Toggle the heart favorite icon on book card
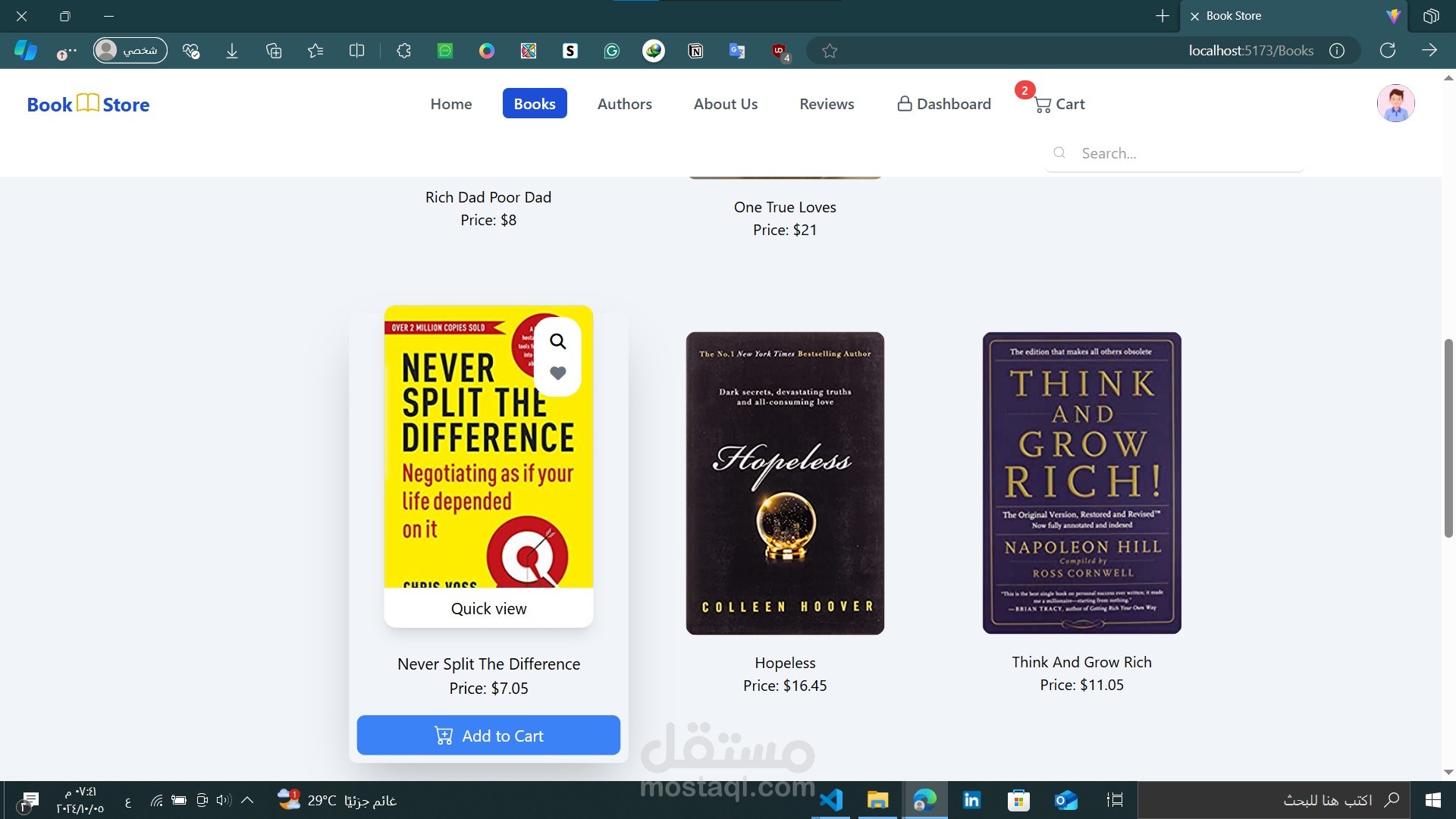The height and width of the screenshot is (819, 1456). click(x=558, y=373)
